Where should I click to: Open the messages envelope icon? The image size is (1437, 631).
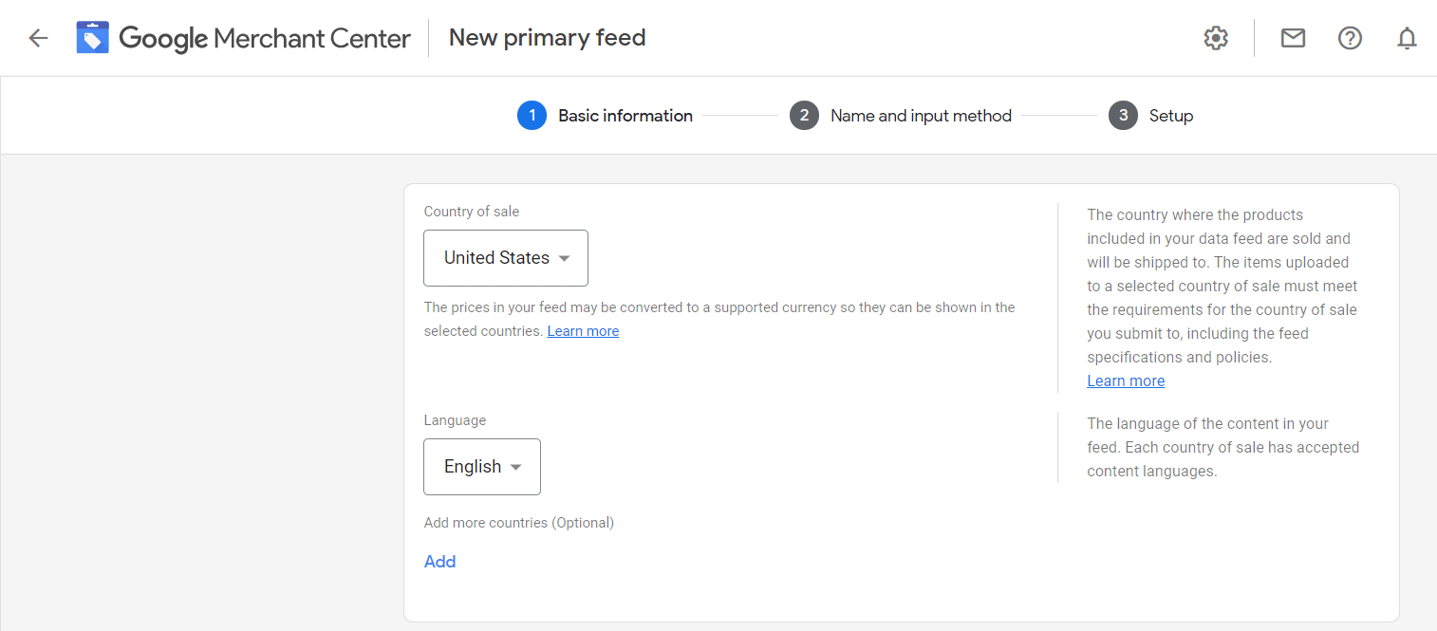(x=1292, y=37)
